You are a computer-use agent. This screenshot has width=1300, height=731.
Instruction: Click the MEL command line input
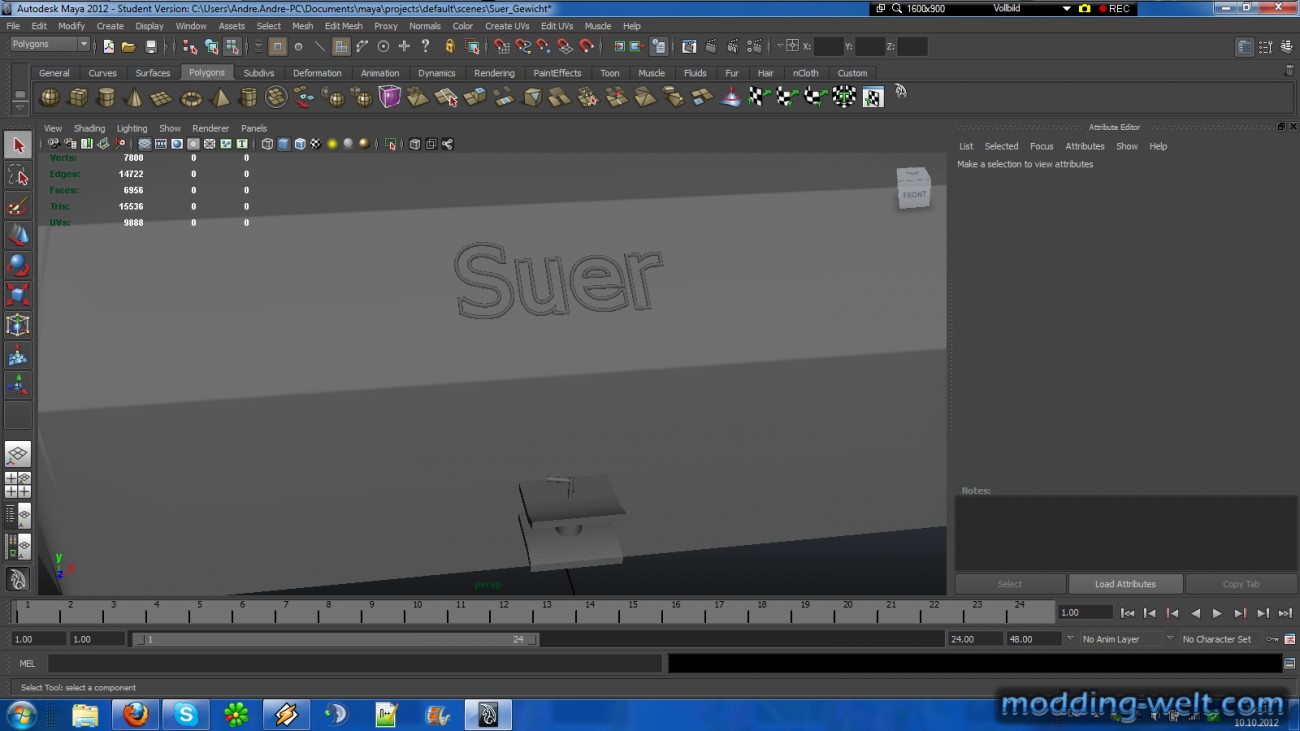point(354,663)
